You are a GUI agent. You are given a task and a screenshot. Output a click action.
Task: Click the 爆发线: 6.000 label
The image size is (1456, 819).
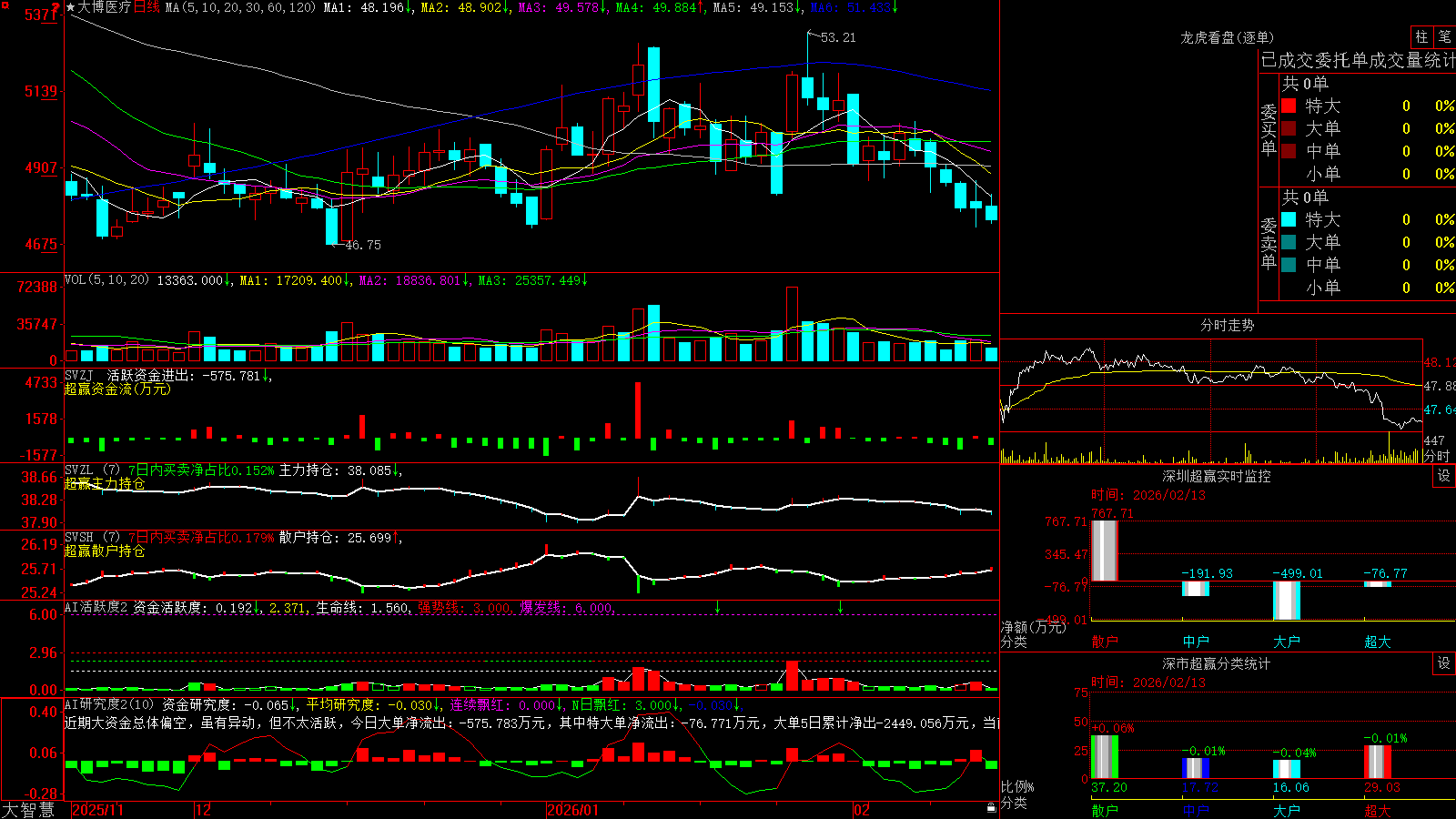point(567,607)
